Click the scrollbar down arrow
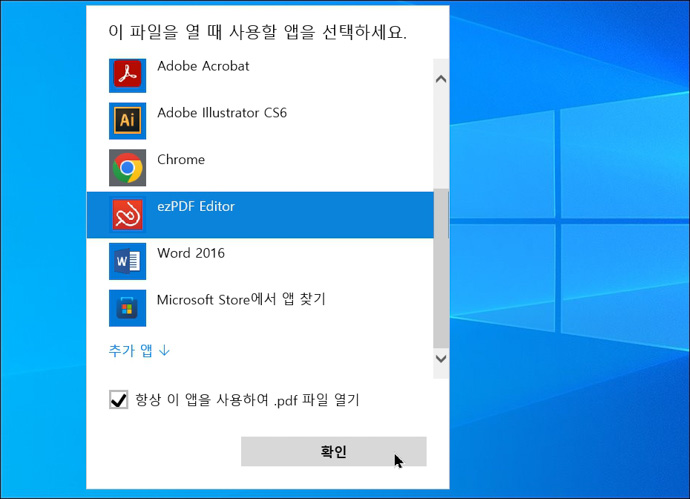690x499 pixels. [441, 359]
